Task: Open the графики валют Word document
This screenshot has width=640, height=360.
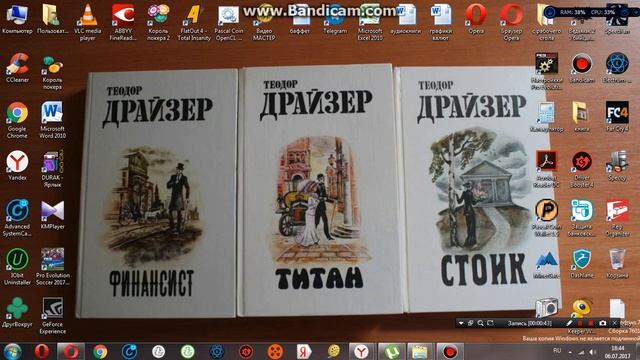Action: click(441, 22)
